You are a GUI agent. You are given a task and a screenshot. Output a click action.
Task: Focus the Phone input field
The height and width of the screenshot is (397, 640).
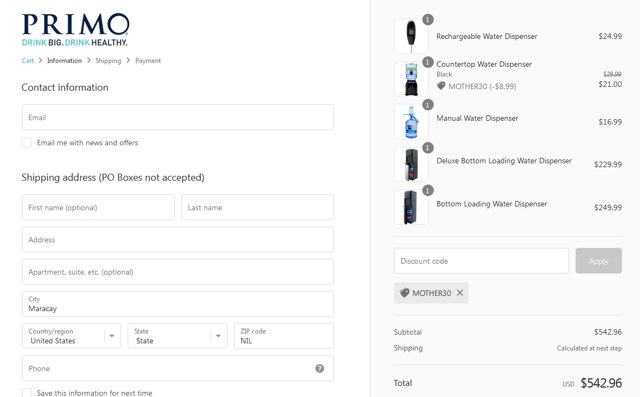point(178,368)
